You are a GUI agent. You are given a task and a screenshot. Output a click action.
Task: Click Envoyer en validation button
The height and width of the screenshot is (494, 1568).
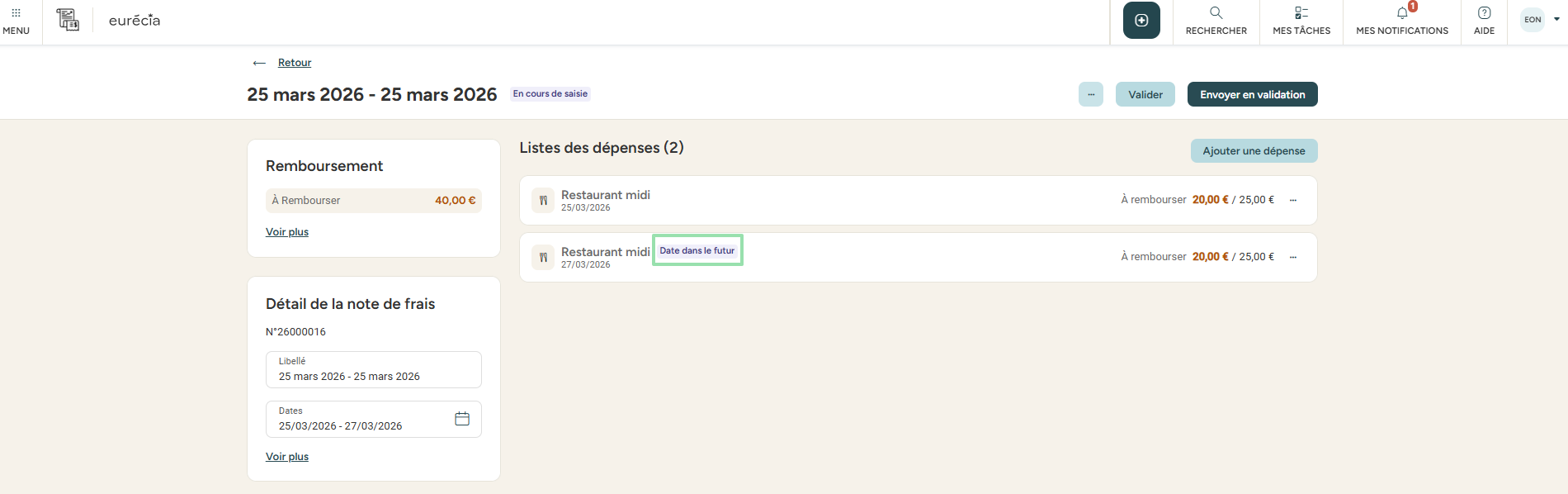1253,94
